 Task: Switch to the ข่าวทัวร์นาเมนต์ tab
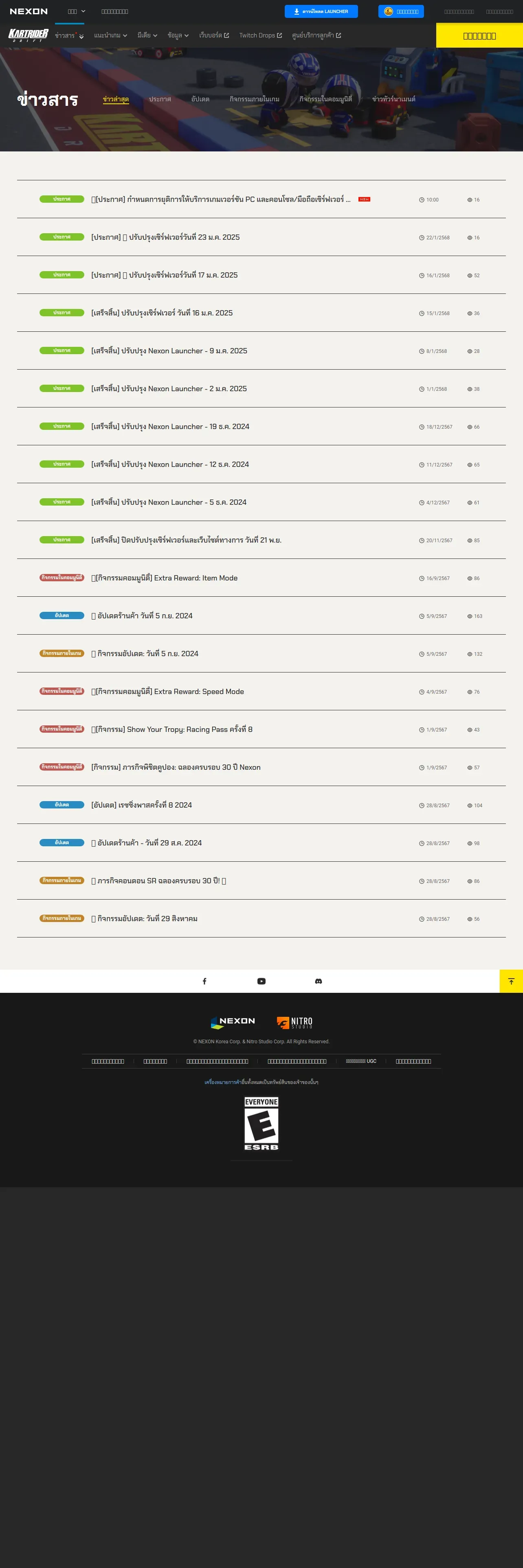(394, 99)
